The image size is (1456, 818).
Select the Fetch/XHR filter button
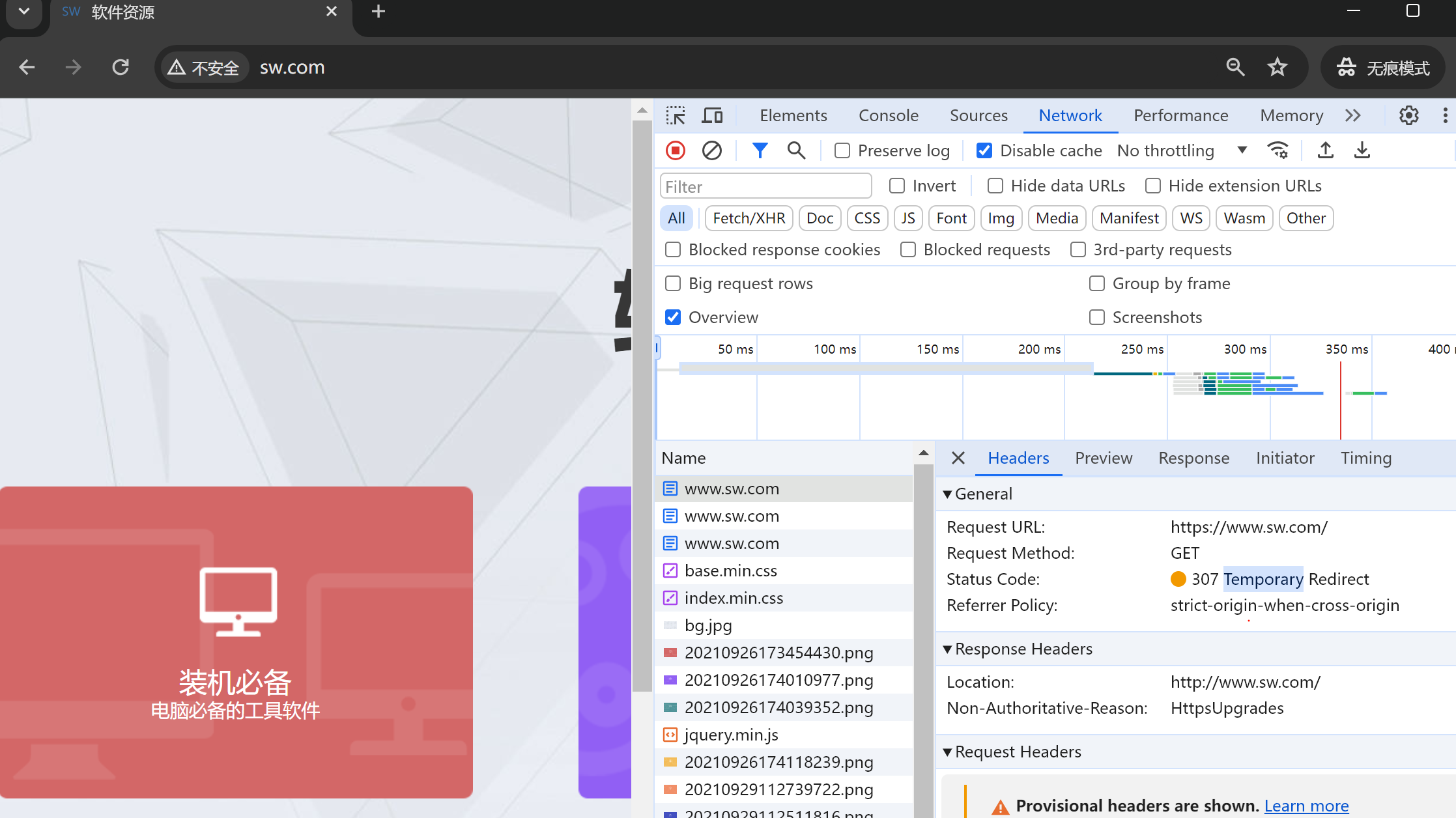(x=748, y=218)
